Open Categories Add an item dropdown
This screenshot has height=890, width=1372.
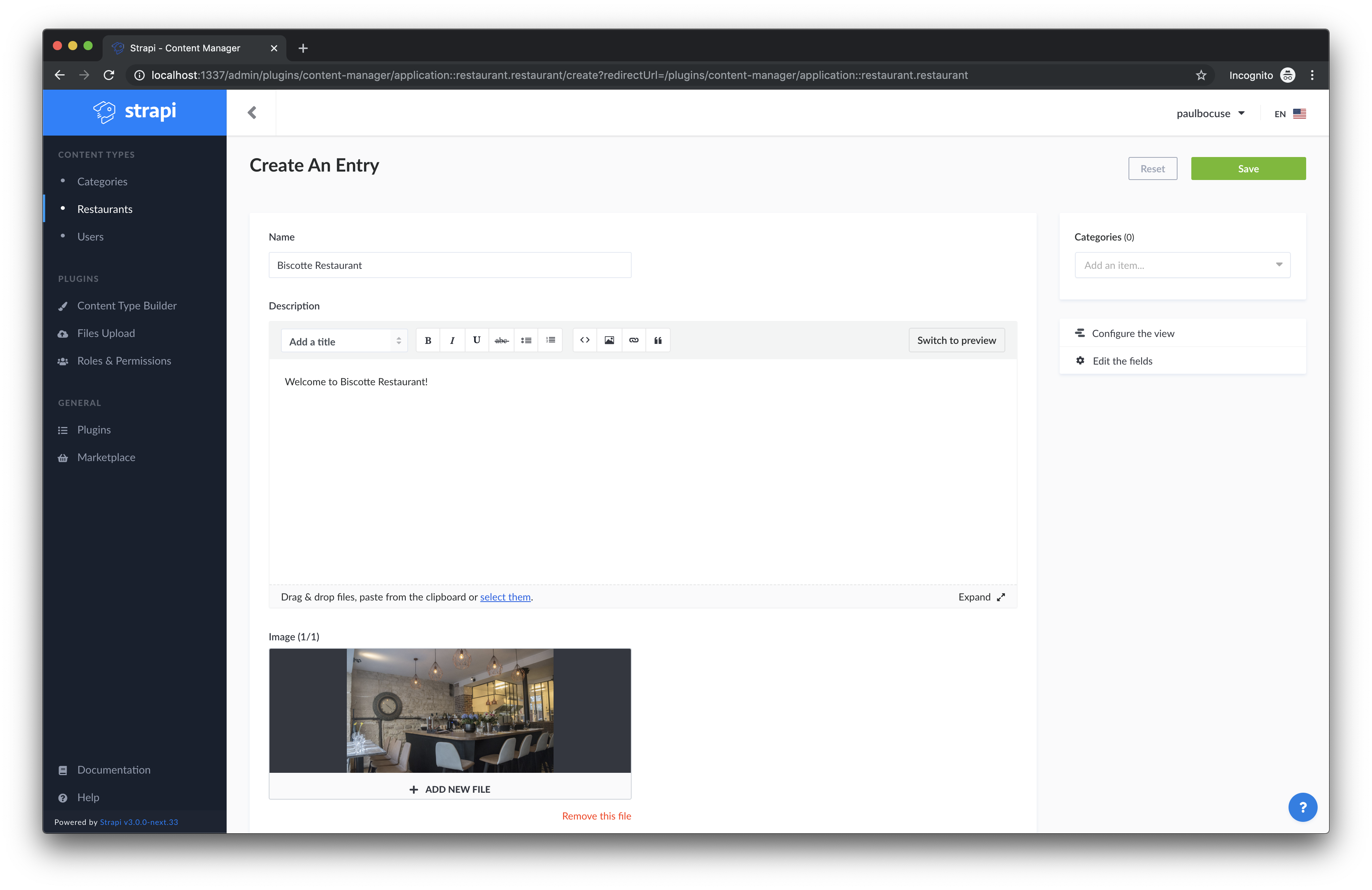tap(1182, 265)
